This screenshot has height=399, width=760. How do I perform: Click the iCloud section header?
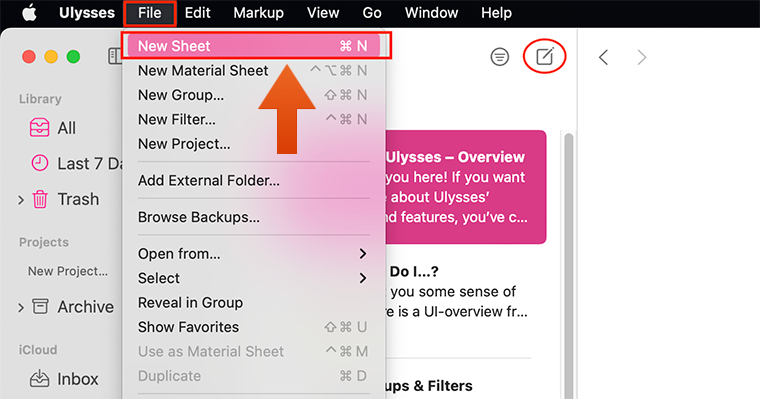tap(38, 350)
